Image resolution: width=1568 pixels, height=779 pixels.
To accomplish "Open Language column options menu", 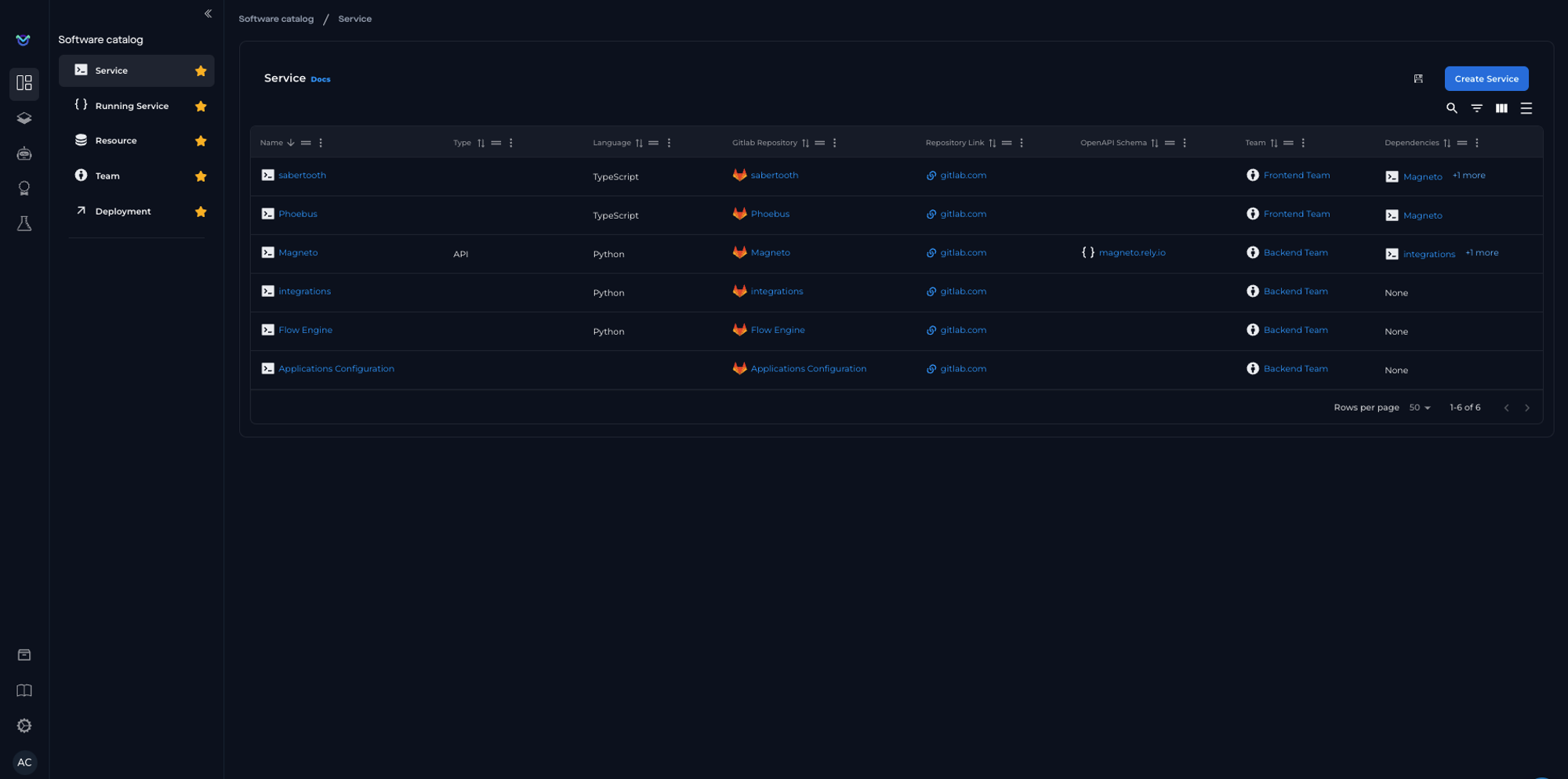I will coord(669,143).
